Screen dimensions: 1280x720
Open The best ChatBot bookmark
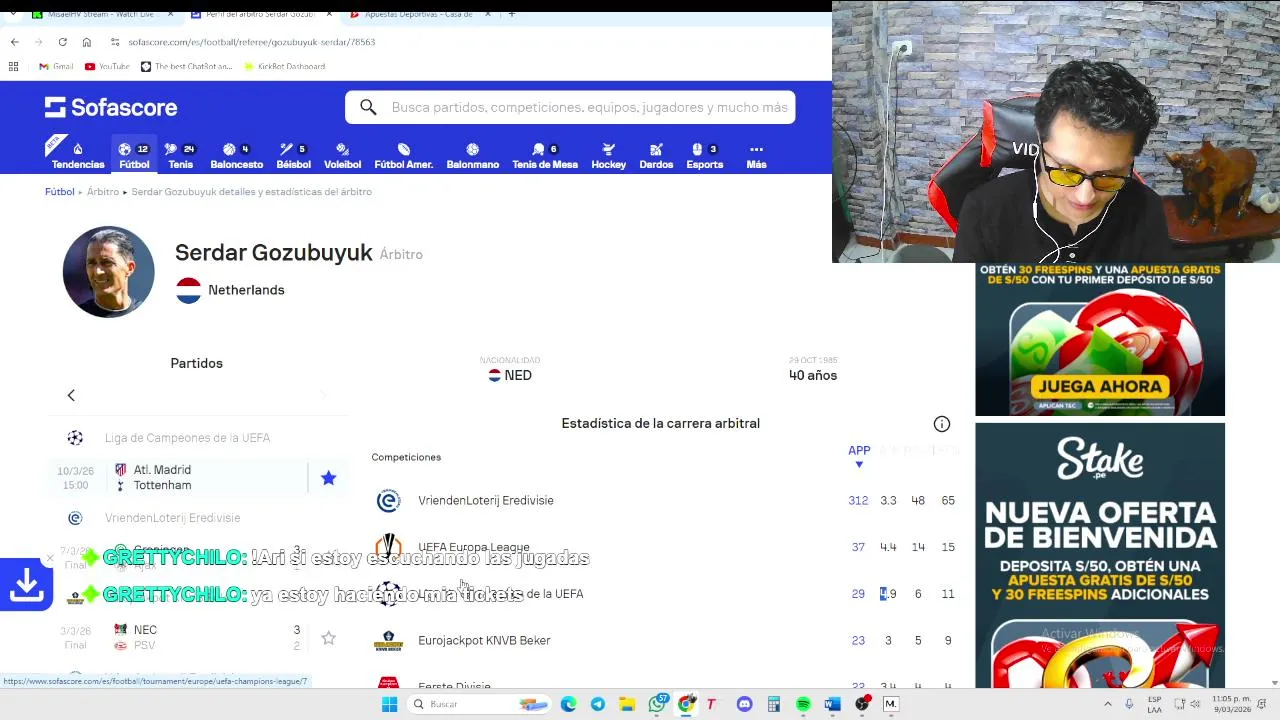(x=186, y=66)
